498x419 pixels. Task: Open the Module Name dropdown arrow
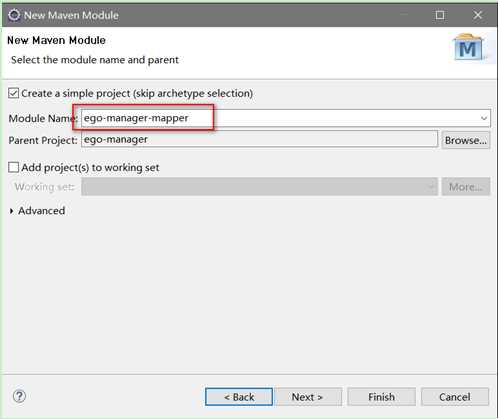(484, 118)
